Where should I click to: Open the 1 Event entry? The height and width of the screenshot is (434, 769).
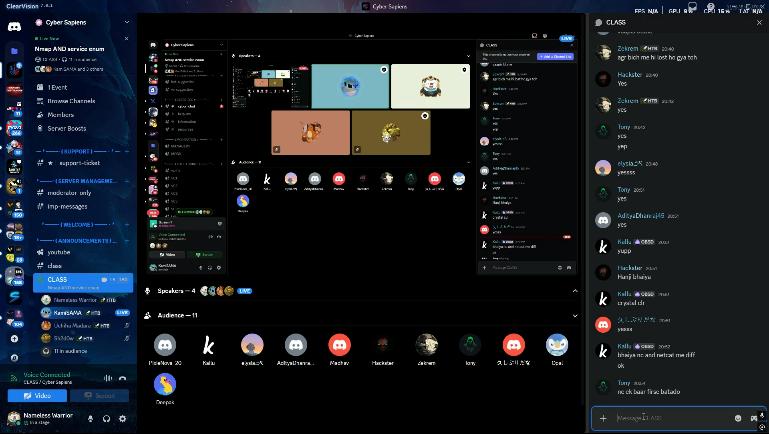click(x=58, y=87)
